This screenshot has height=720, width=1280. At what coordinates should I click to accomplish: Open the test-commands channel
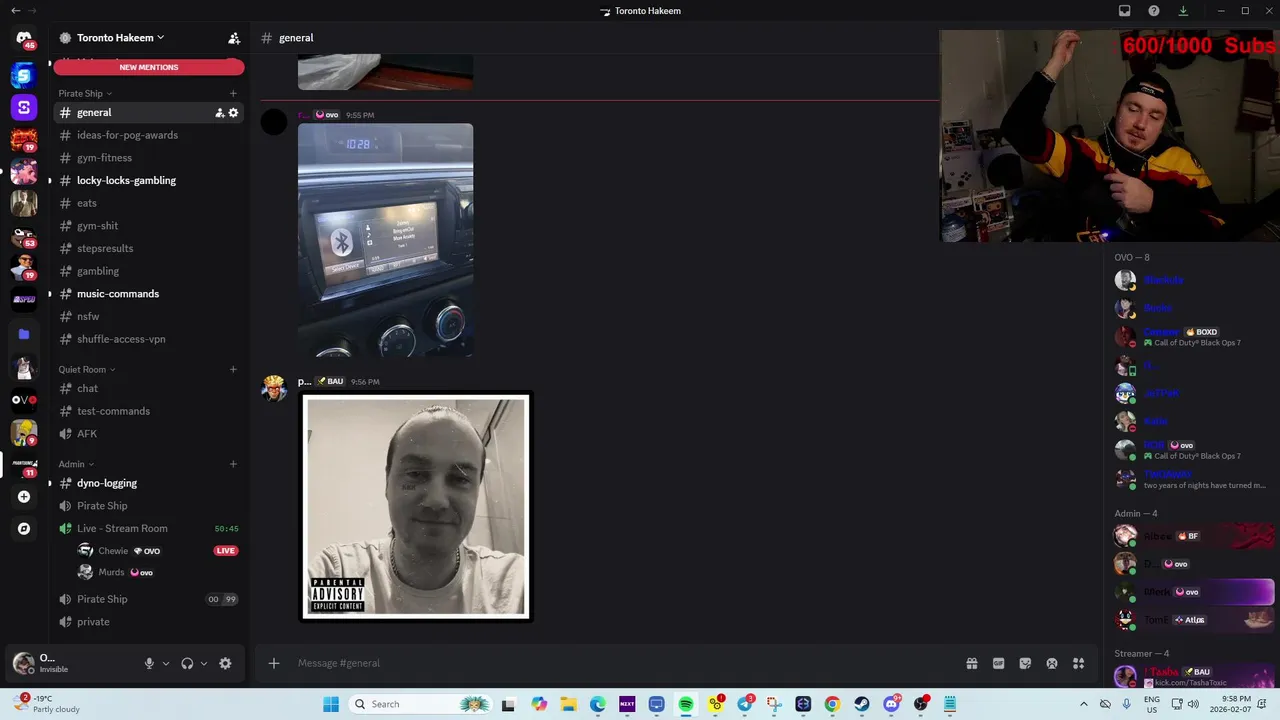(149, 411)
